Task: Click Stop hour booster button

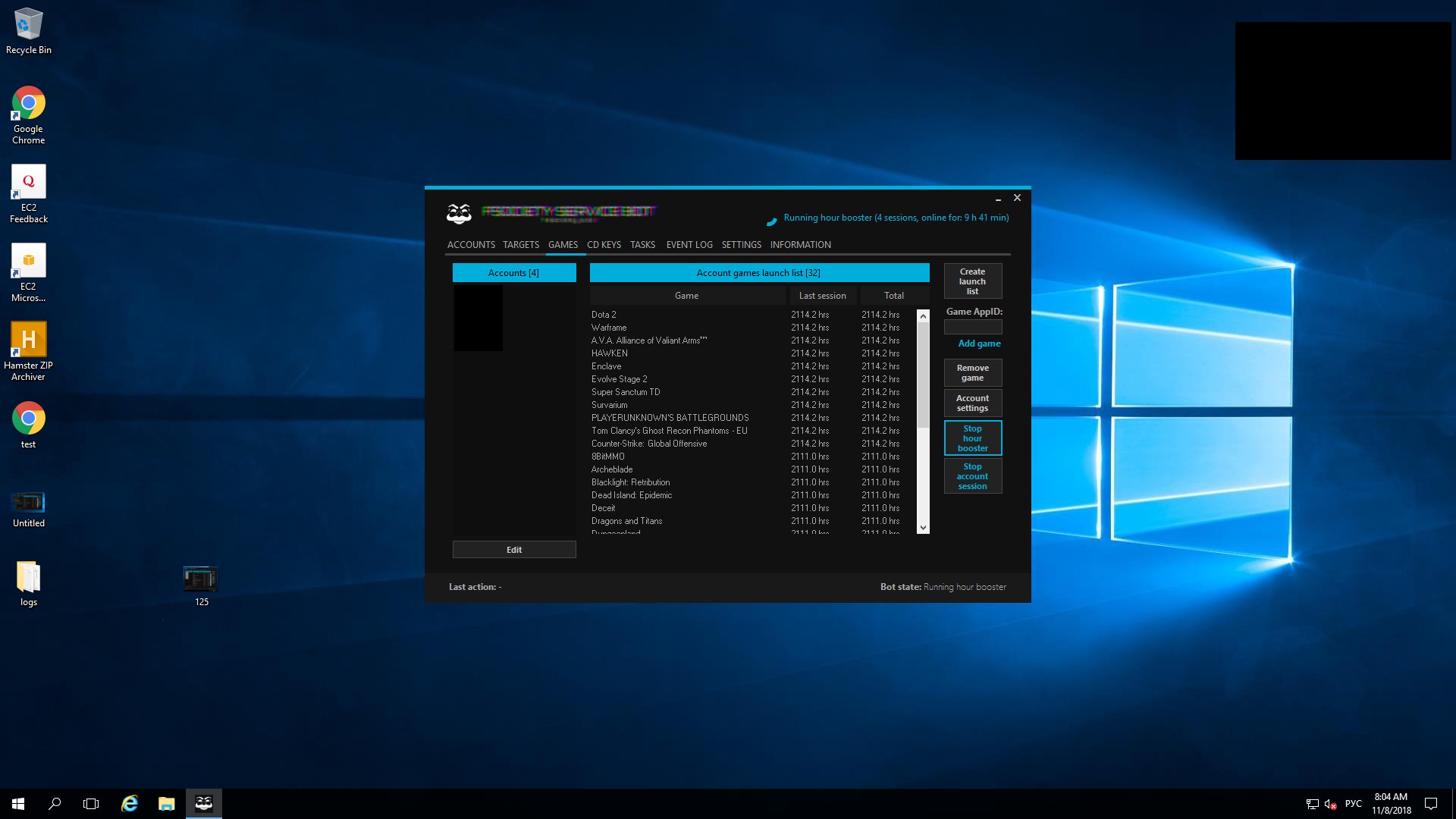Action: click(972, 438)
